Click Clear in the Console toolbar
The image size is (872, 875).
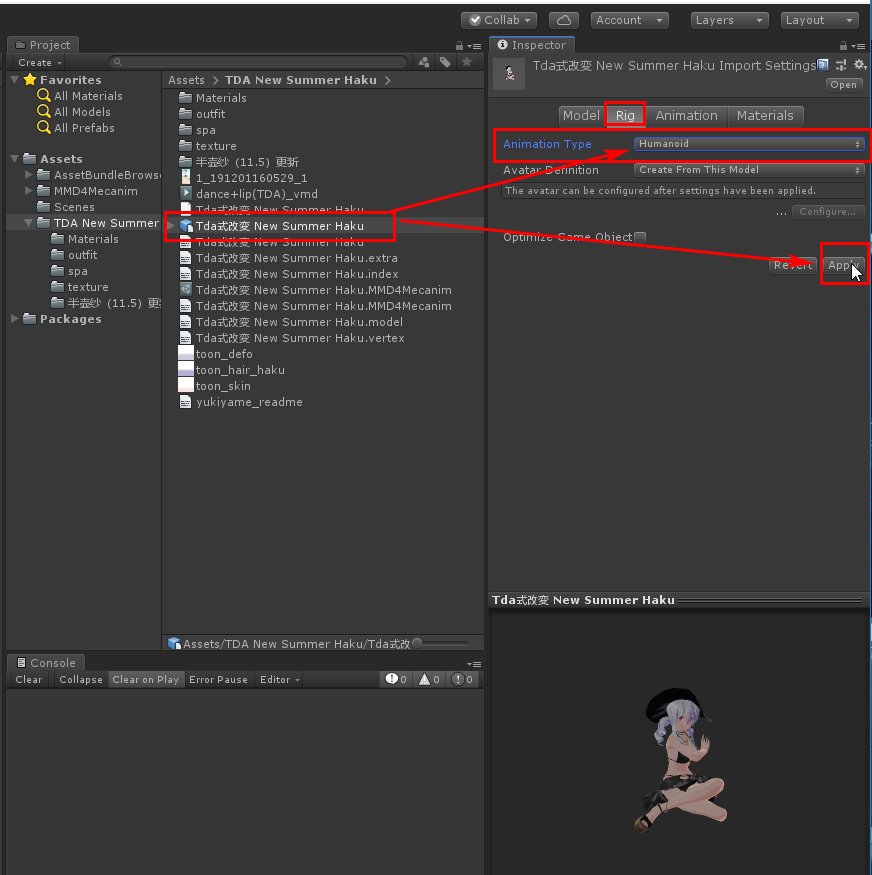29,680
